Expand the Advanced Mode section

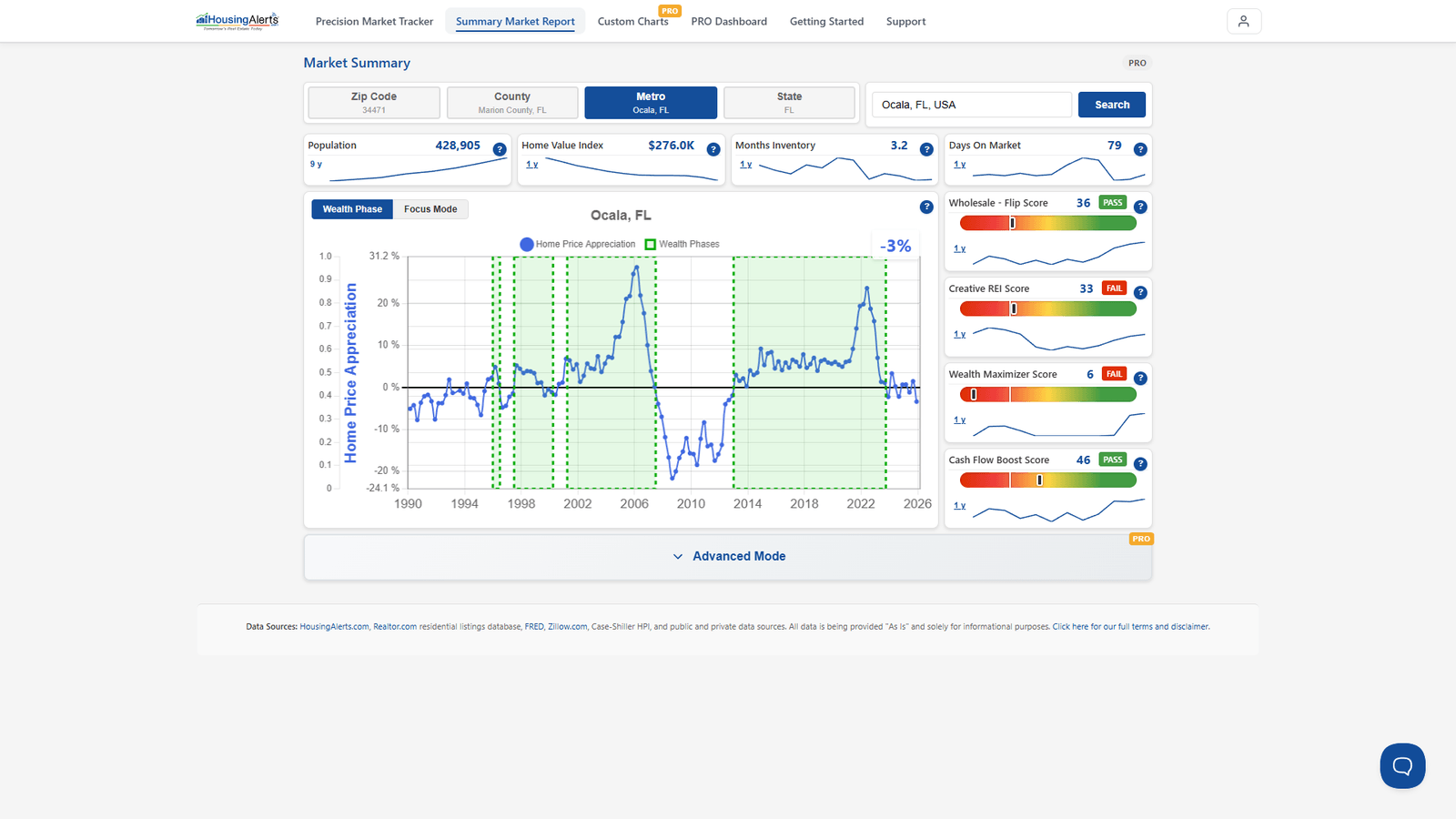pos(728,556)
